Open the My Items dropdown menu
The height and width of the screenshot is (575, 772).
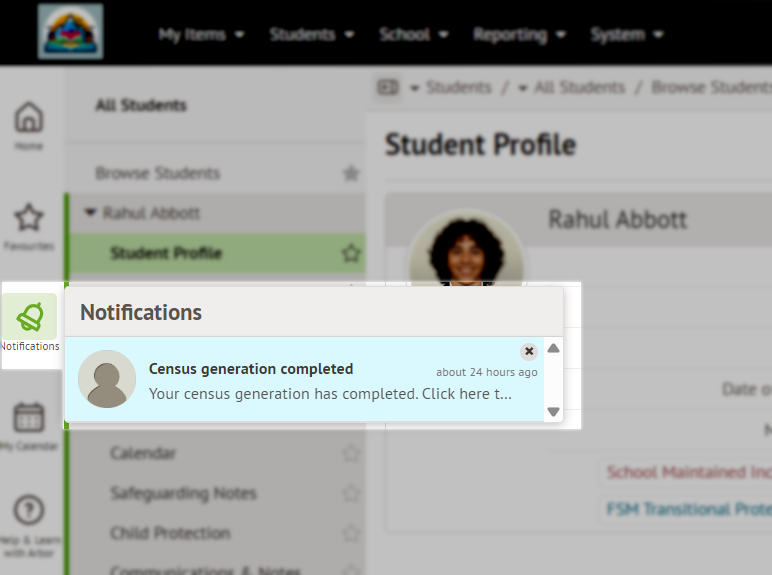[x=201, y=34]
